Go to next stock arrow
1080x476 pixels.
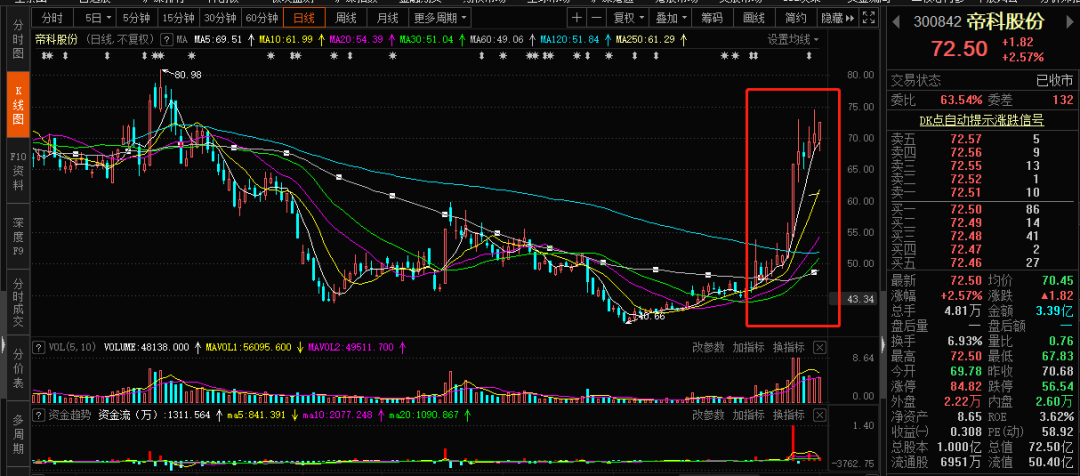(x=1068, y=22)
